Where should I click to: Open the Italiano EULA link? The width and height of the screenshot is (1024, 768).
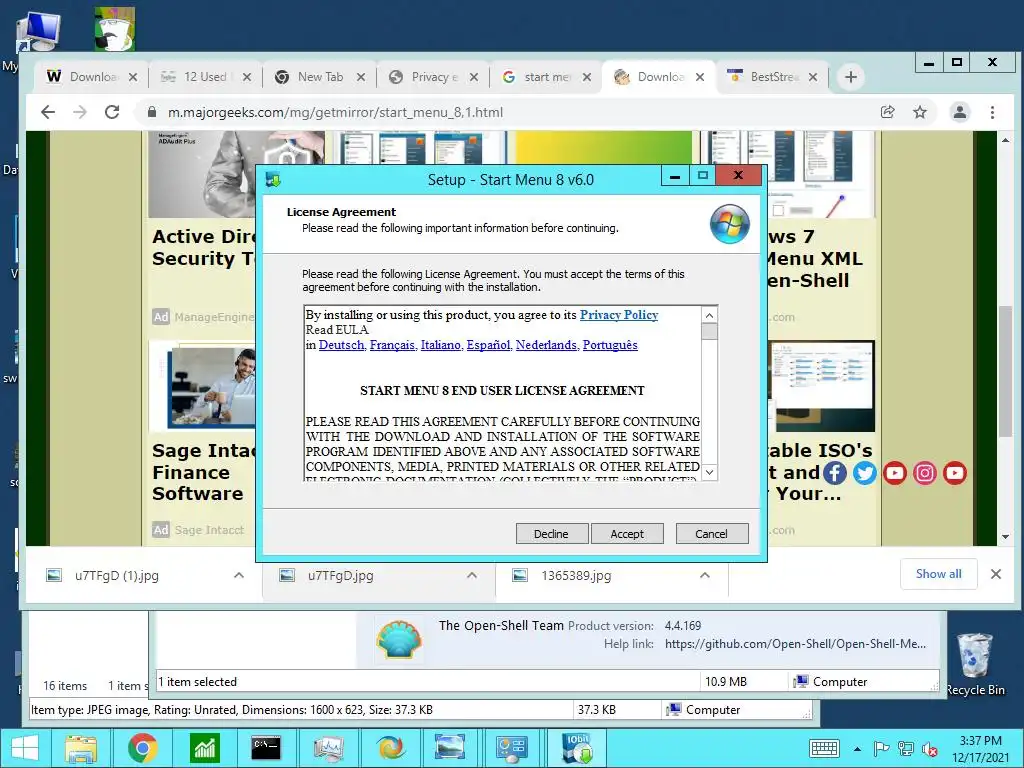pos(441,345)
